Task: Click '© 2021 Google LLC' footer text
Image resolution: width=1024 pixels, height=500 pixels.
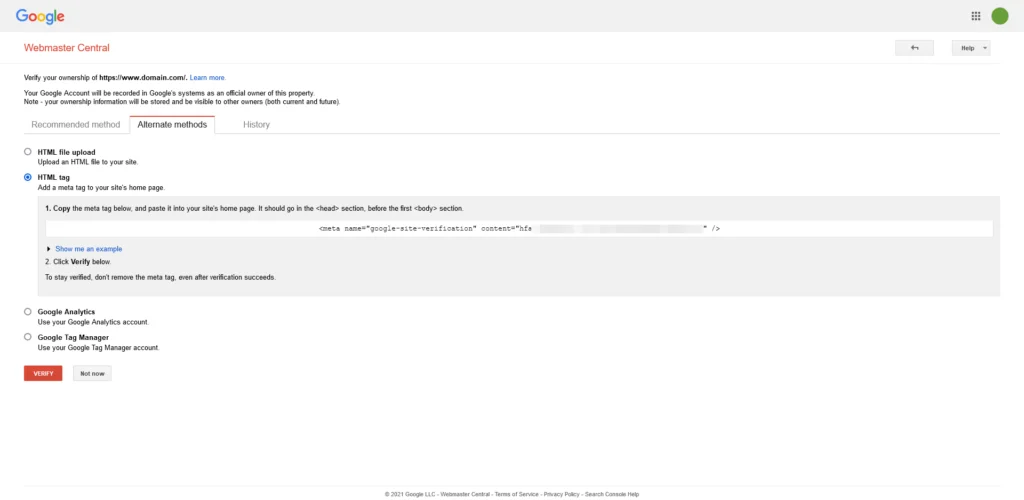Action: point(410,495)
